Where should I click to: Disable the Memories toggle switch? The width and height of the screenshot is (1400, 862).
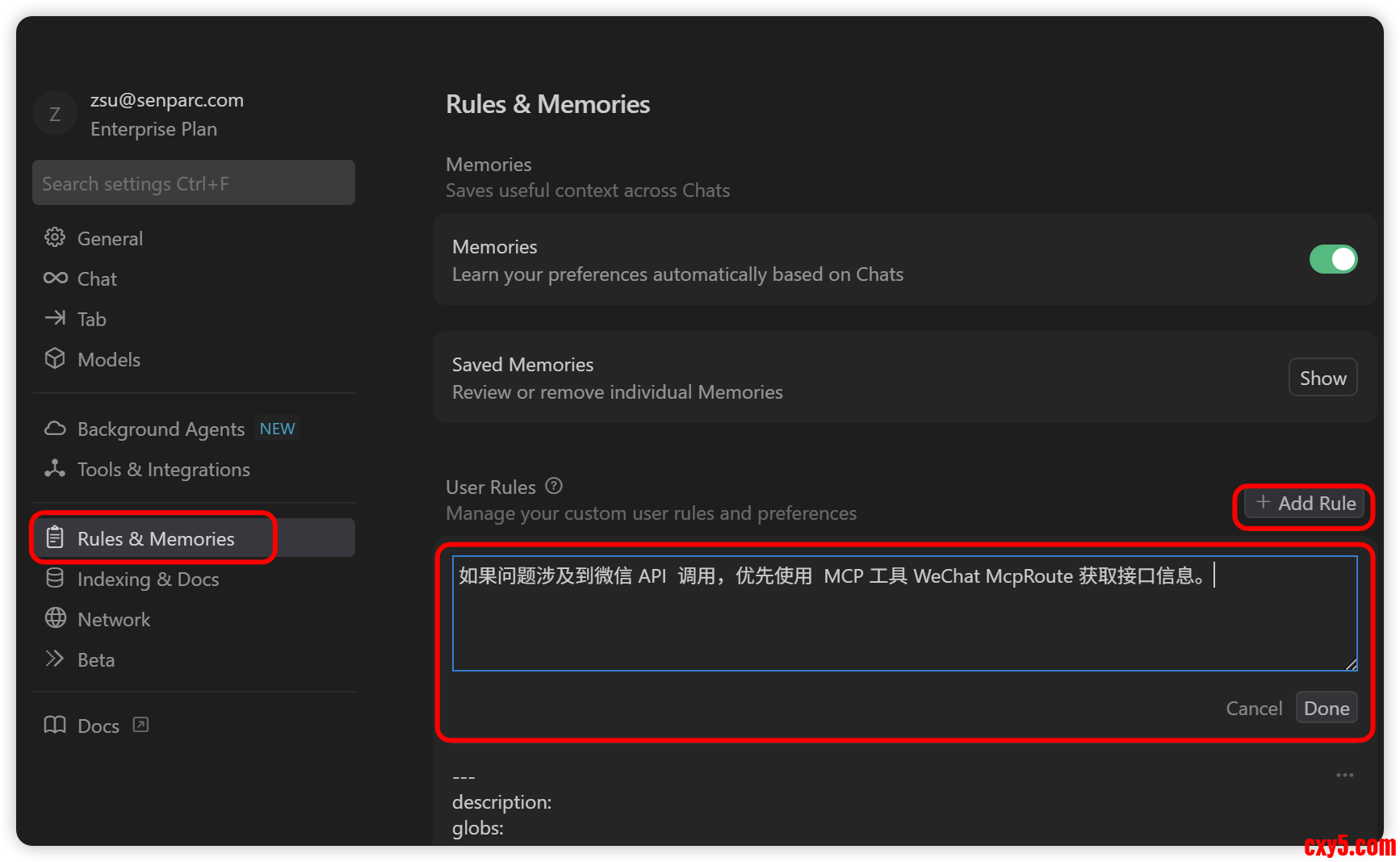pyautogui.click(x=1333, y=259)
